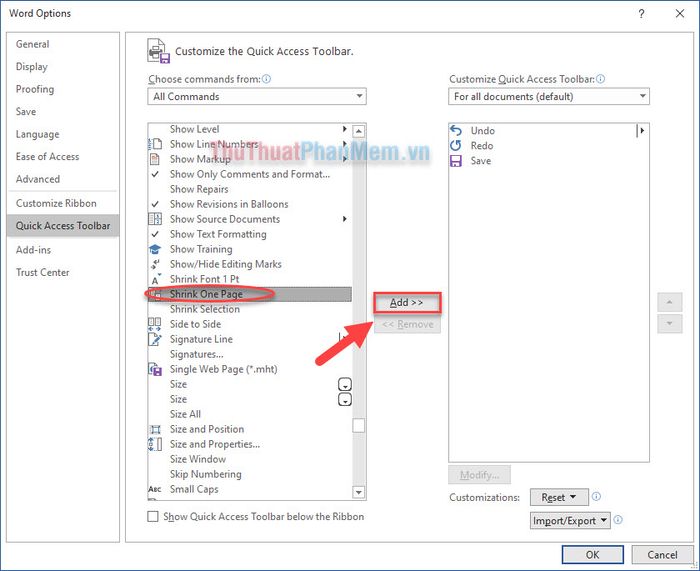The image size is (700, 571).
Task: Click the Size and Properties icon
Action: coord(154,444)
